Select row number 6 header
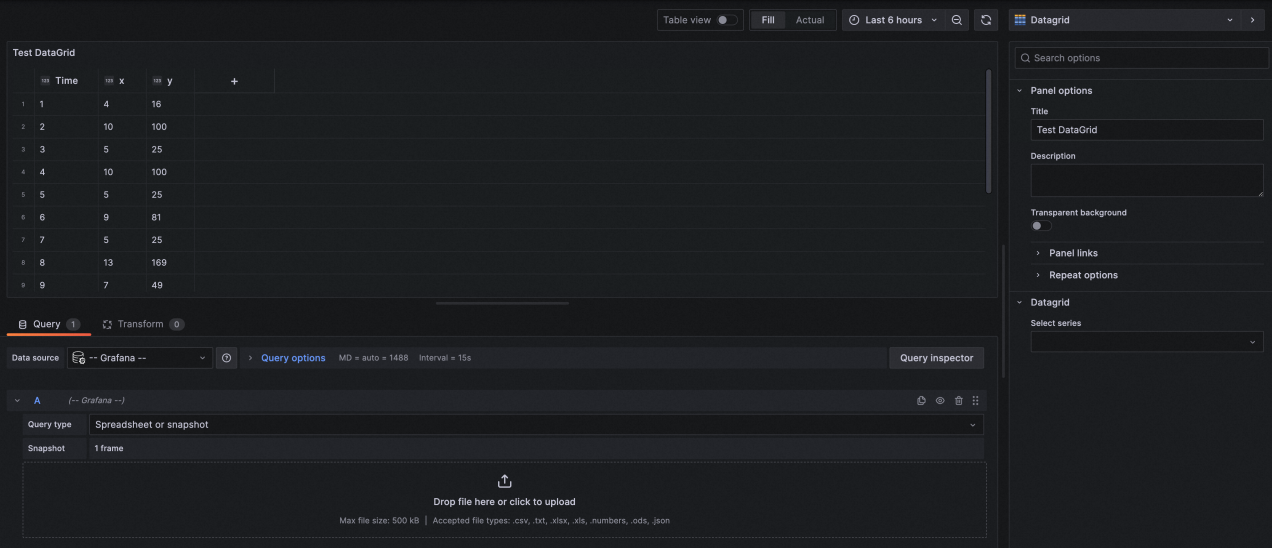The height and width of the screenshot is (548, 1272). point(22,217)
